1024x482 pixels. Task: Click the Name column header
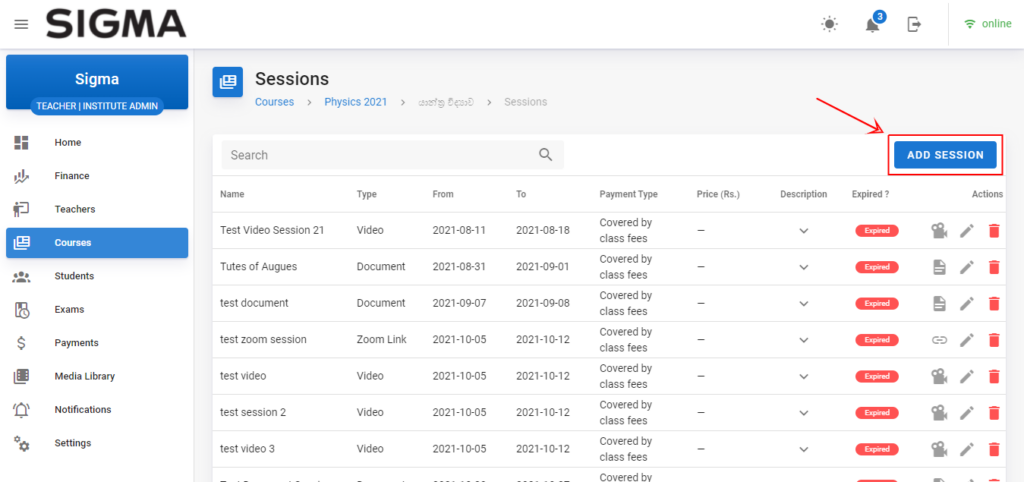pyautogui.click(x=232, y=194)
